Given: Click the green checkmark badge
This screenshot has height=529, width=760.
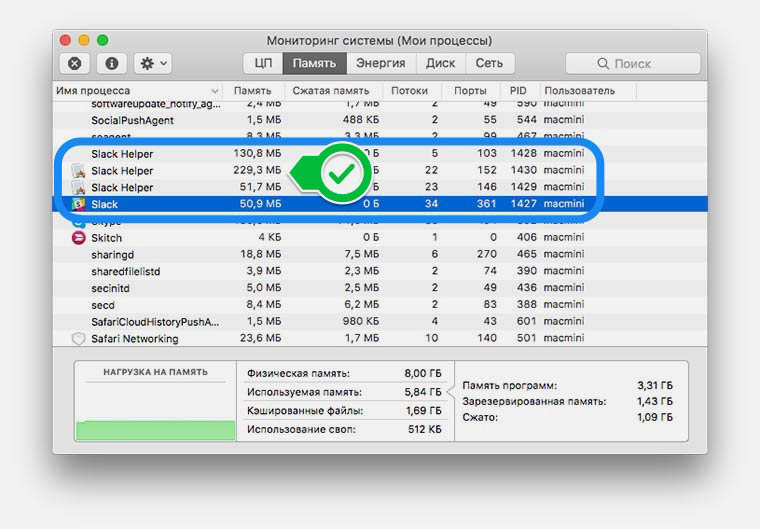Looking at the screenshot, I should [341, 173].
